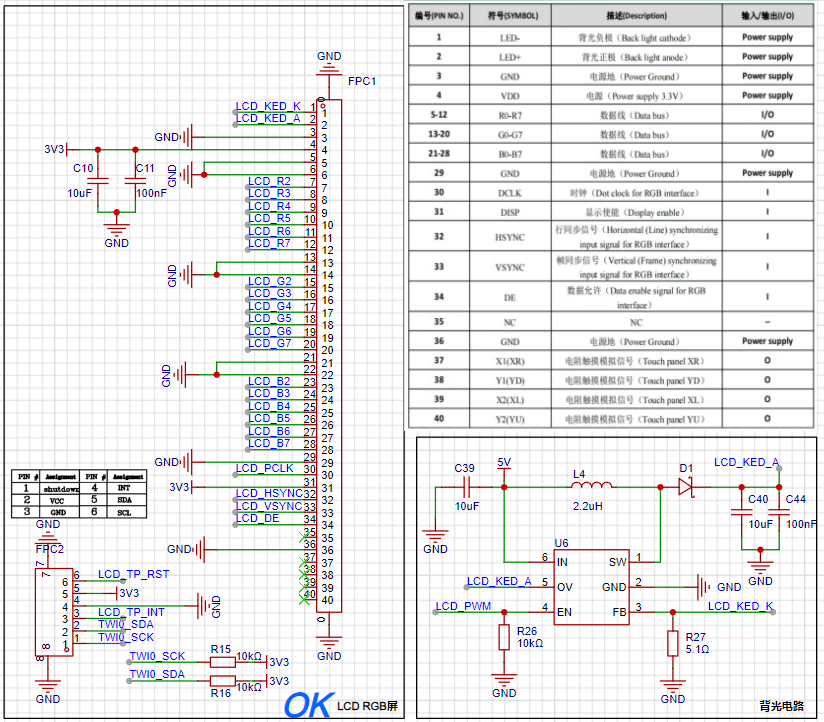
Task: Select the LCD_R7 net label
Action: (270, 243)
